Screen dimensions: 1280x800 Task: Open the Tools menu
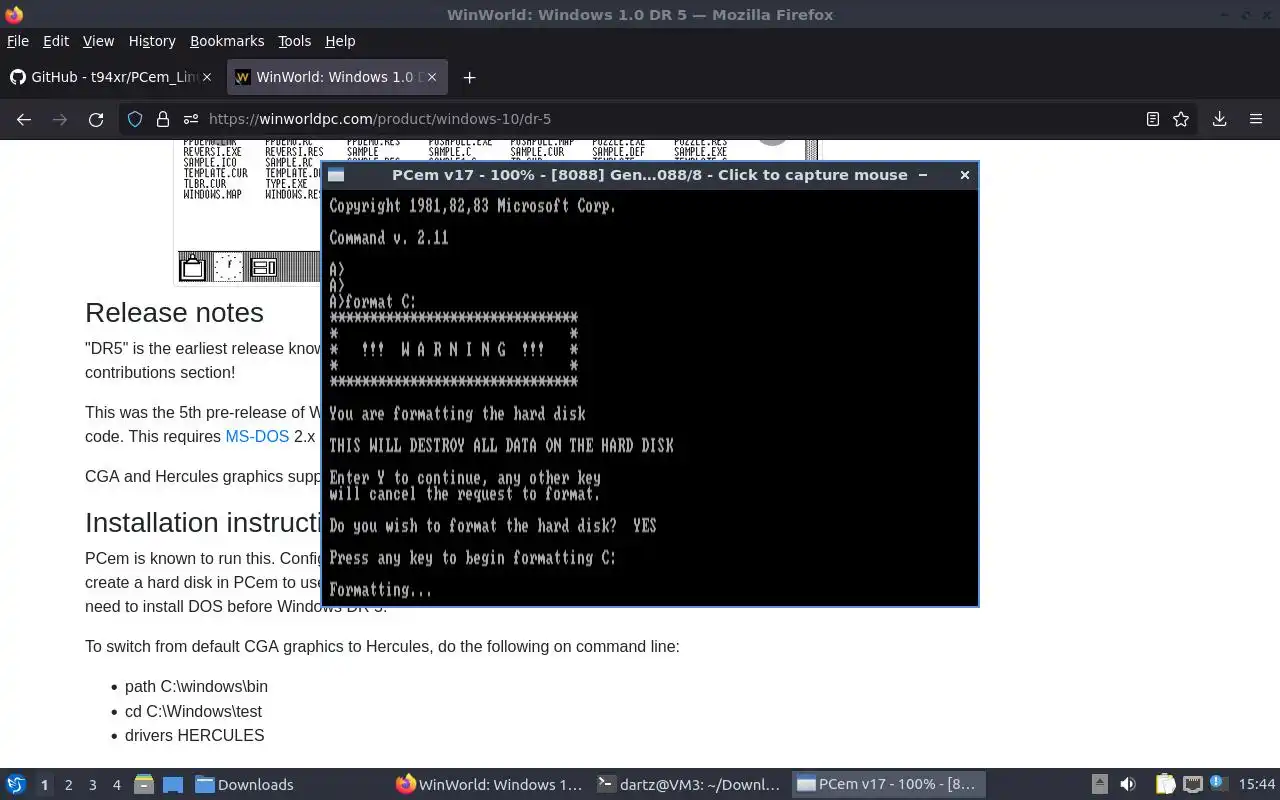[294, 41]
